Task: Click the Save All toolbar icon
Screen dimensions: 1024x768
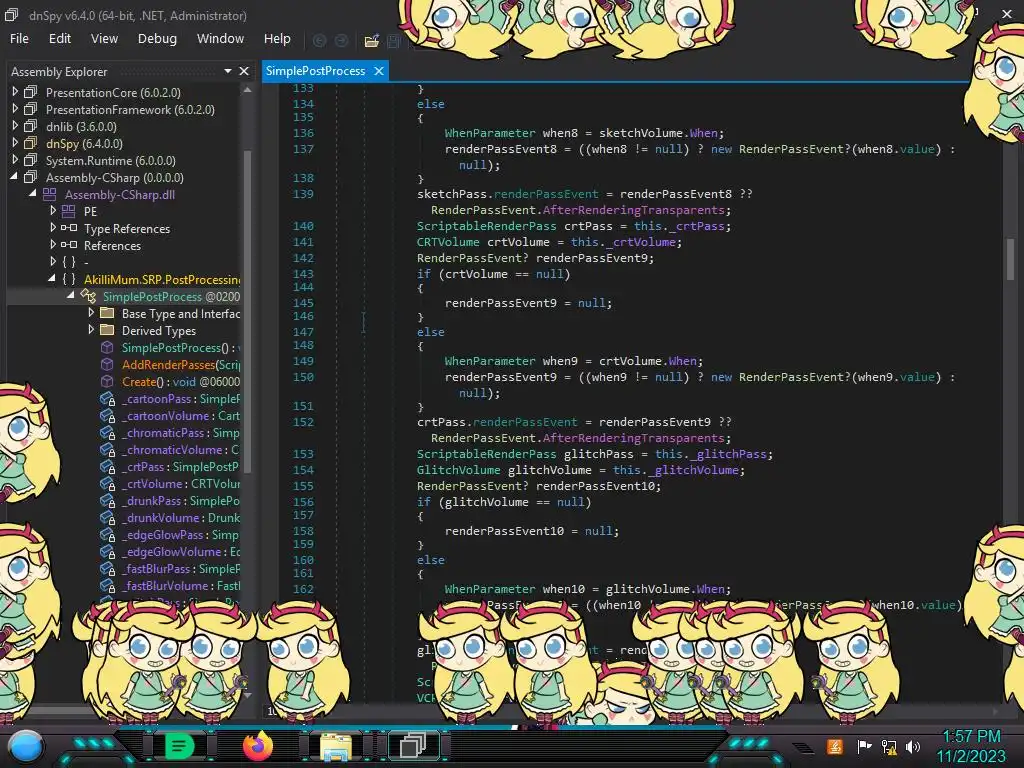Action: (x=394, y=40)
